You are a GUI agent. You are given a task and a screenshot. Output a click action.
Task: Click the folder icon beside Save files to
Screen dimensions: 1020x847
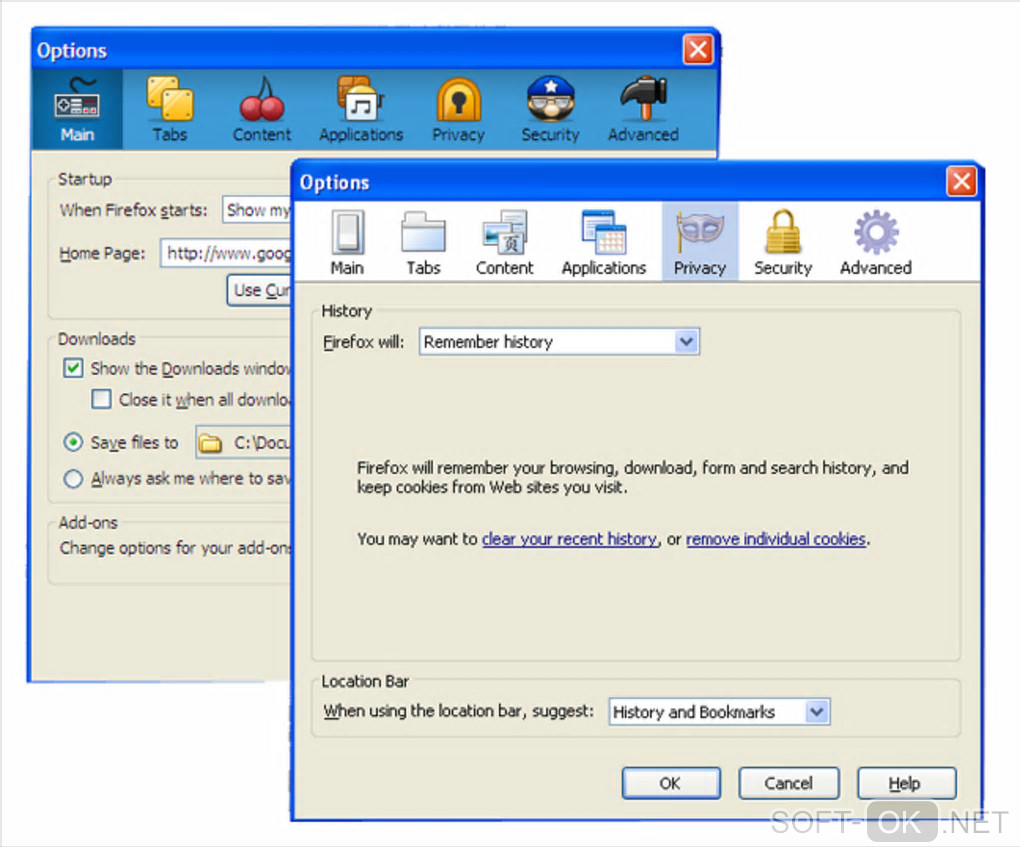(x=209, y=443)
